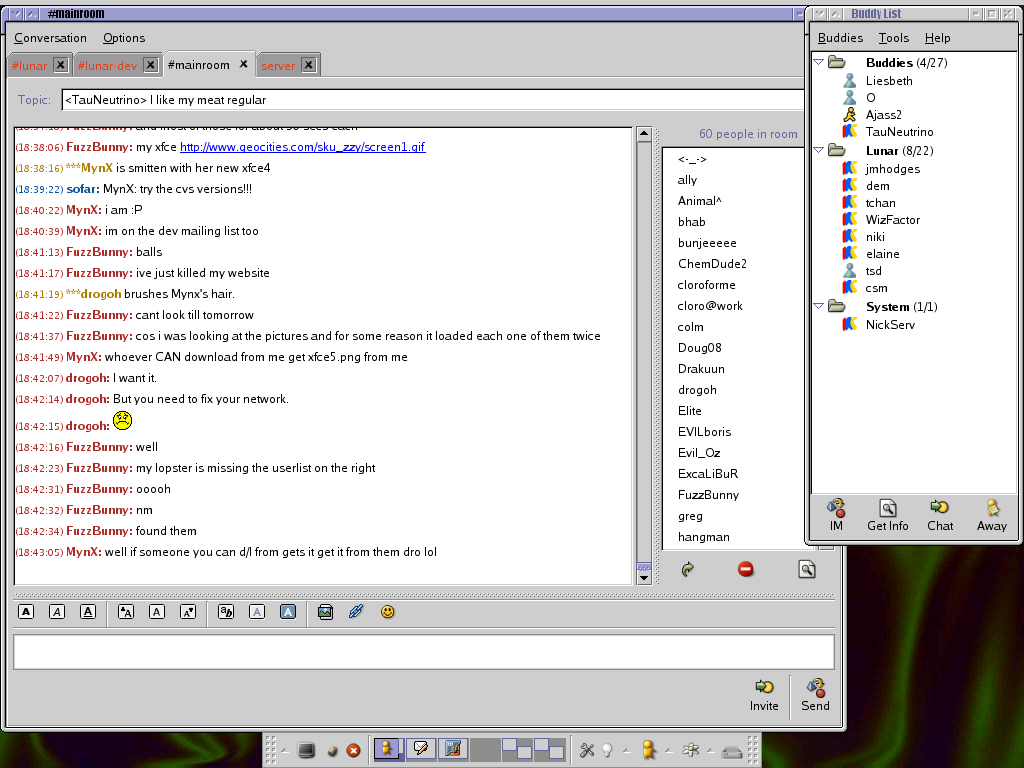Click the larger font size icon

click(x=126, y=612)
